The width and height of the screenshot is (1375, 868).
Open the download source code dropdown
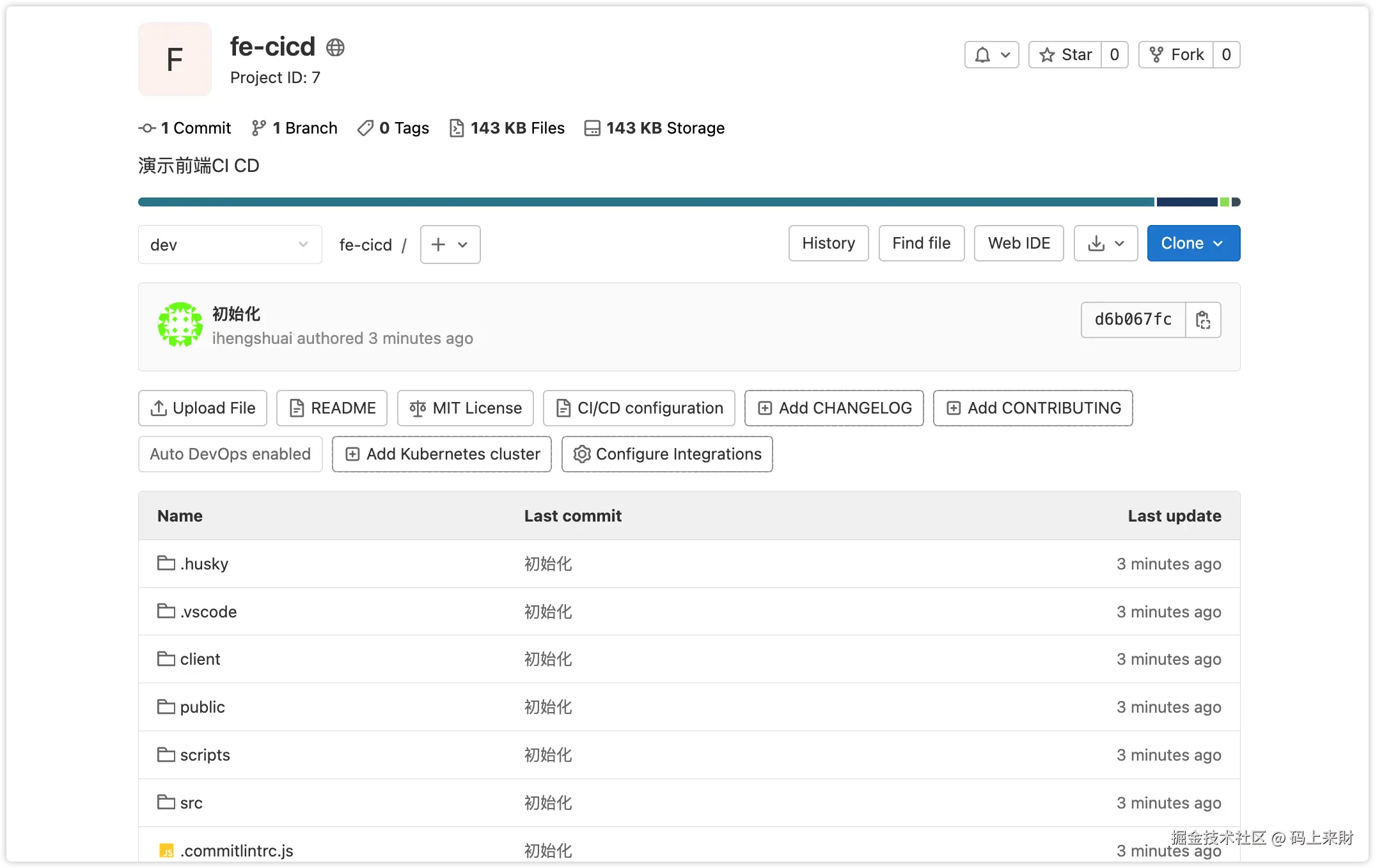(1105, 244)
